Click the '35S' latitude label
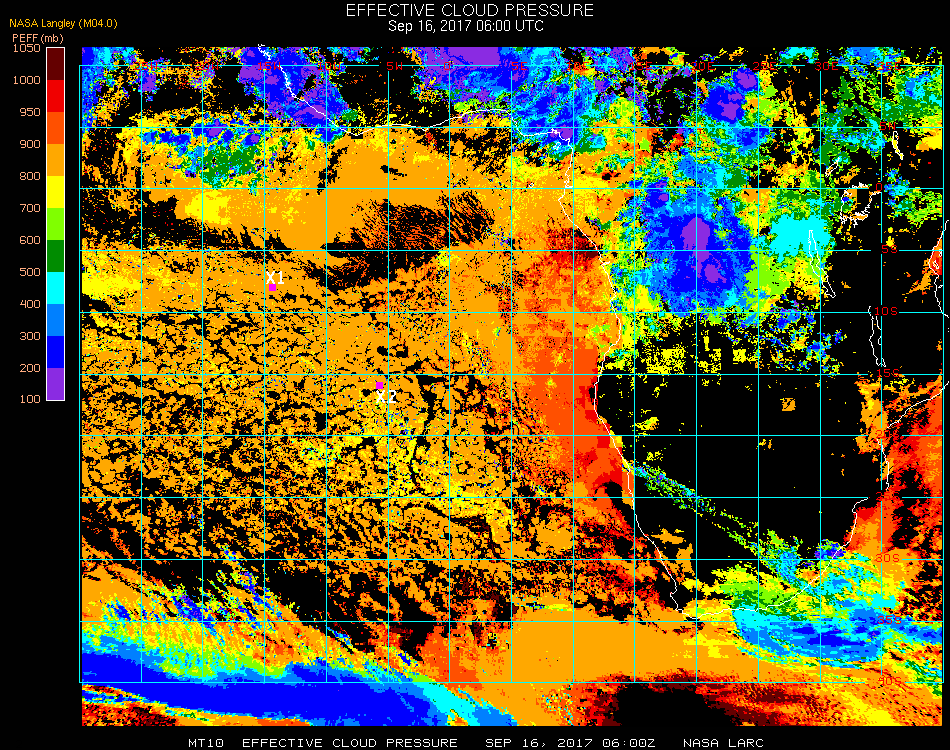The width and height of the screenshot is (950, 750). pos(889,620)
